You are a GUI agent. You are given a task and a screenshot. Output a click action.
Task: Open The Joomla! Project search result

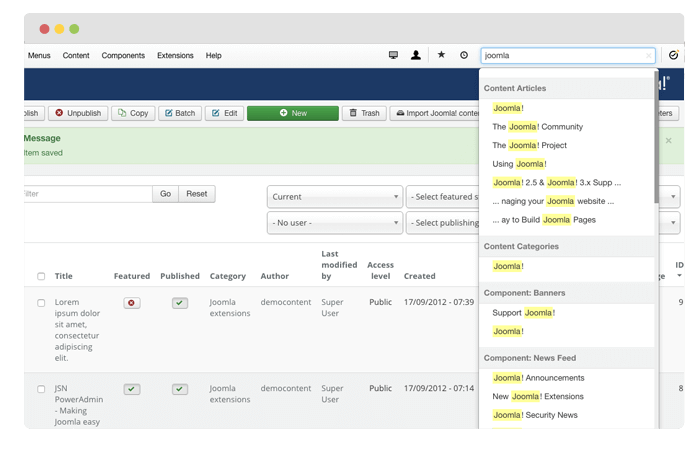[x=529, y=145]
